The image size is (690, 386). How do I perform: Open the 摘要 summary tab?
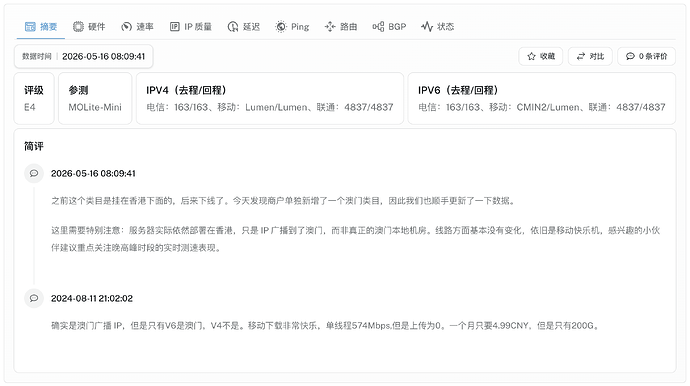click(x=41, y=27)
